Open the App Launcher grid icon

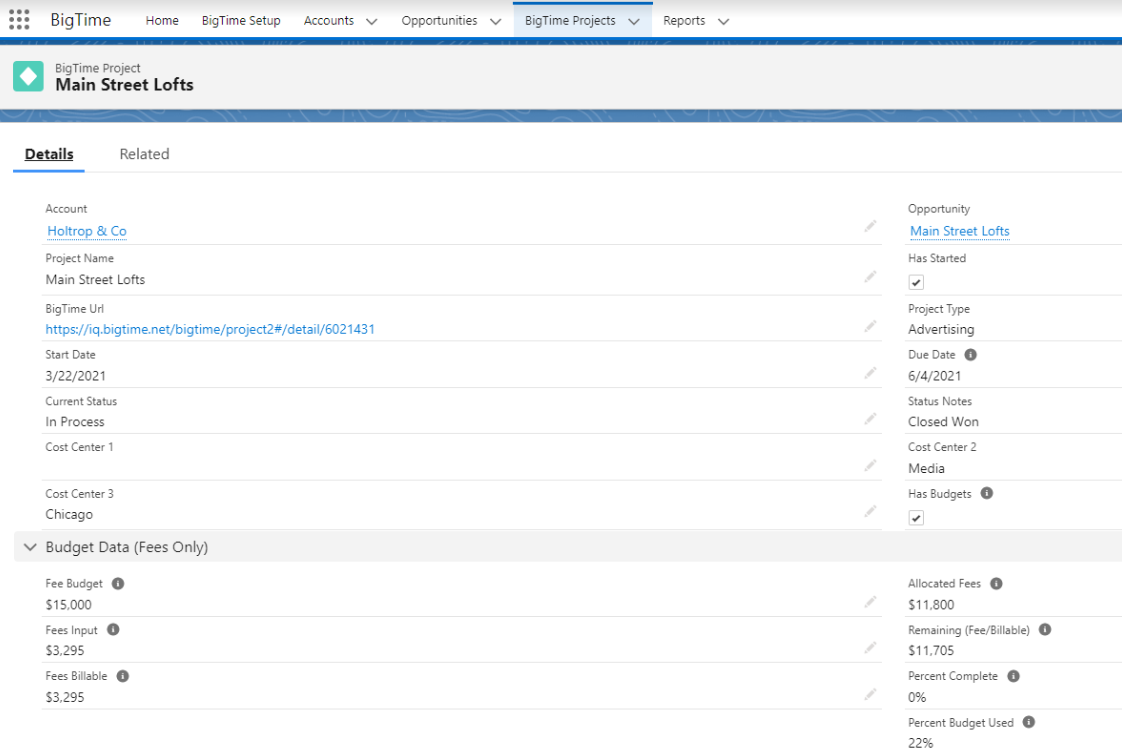click(19, 20)
